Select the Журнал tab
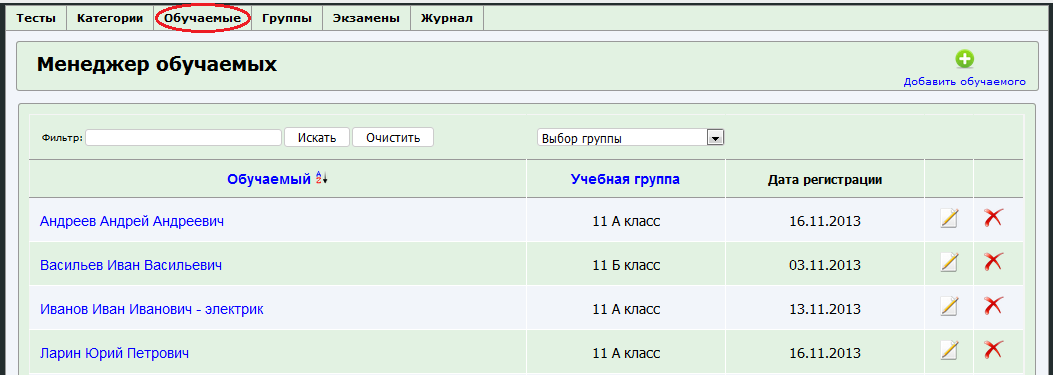1053x375 pixels. [x=447, y=18]
